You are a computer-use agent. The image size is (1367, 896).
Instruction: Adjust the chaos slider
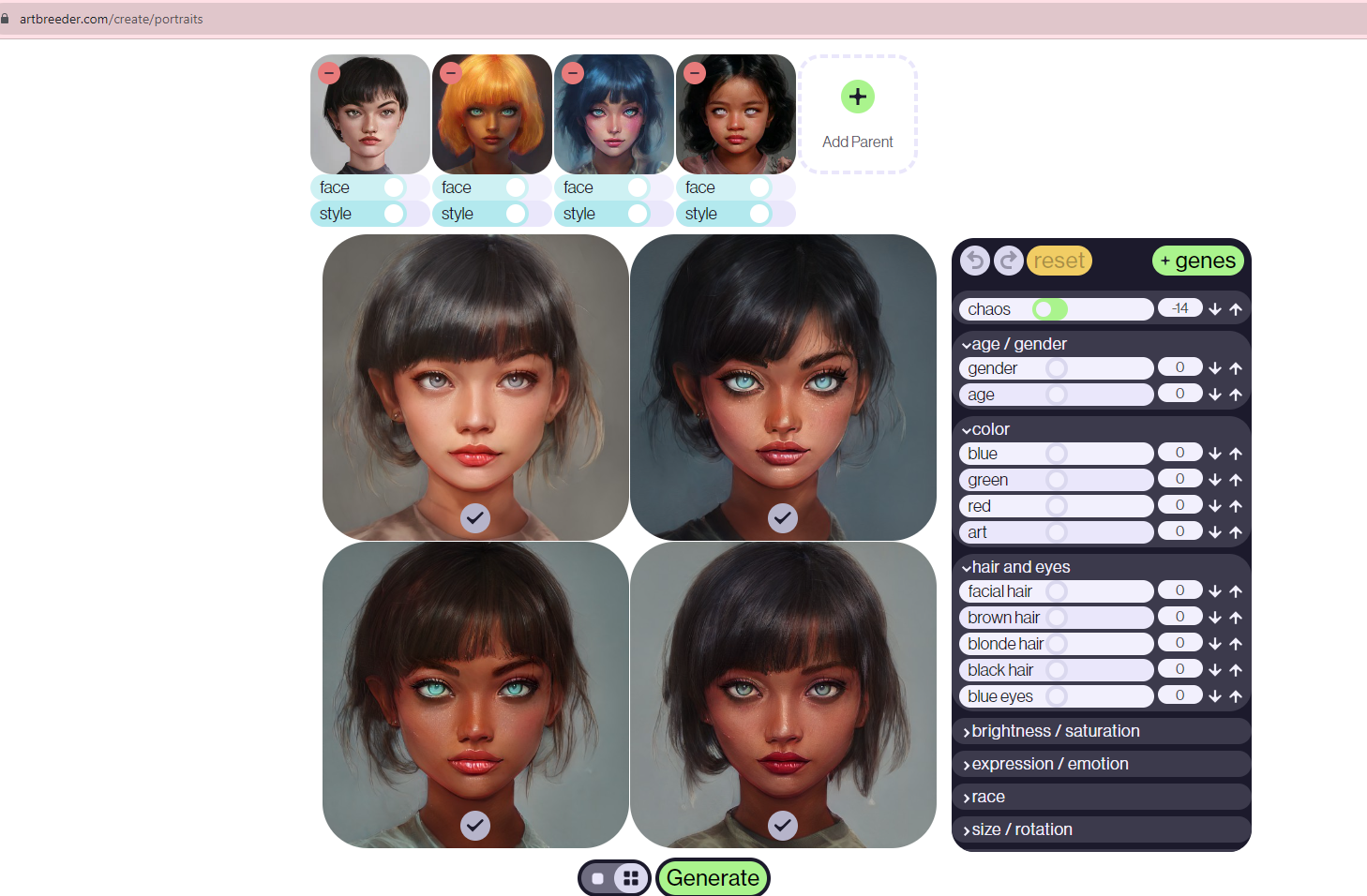pyautogui.click(x=1056, y=309)
